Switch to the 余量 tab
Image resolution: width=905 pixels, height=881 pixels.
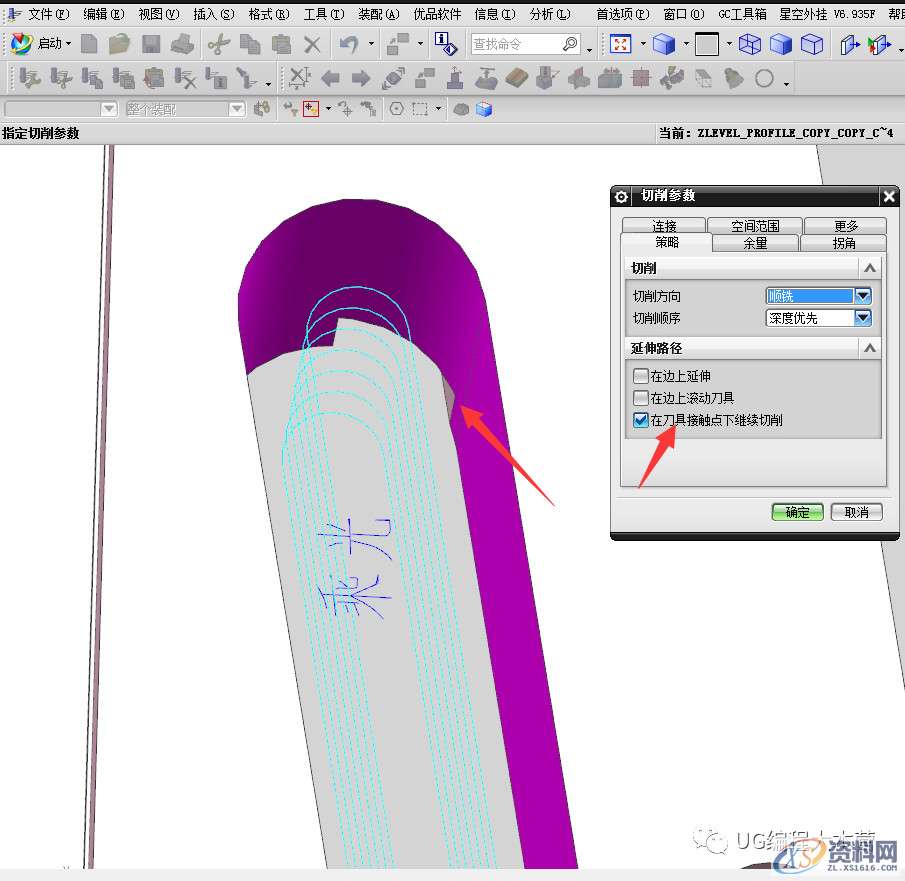click(755, 243)
